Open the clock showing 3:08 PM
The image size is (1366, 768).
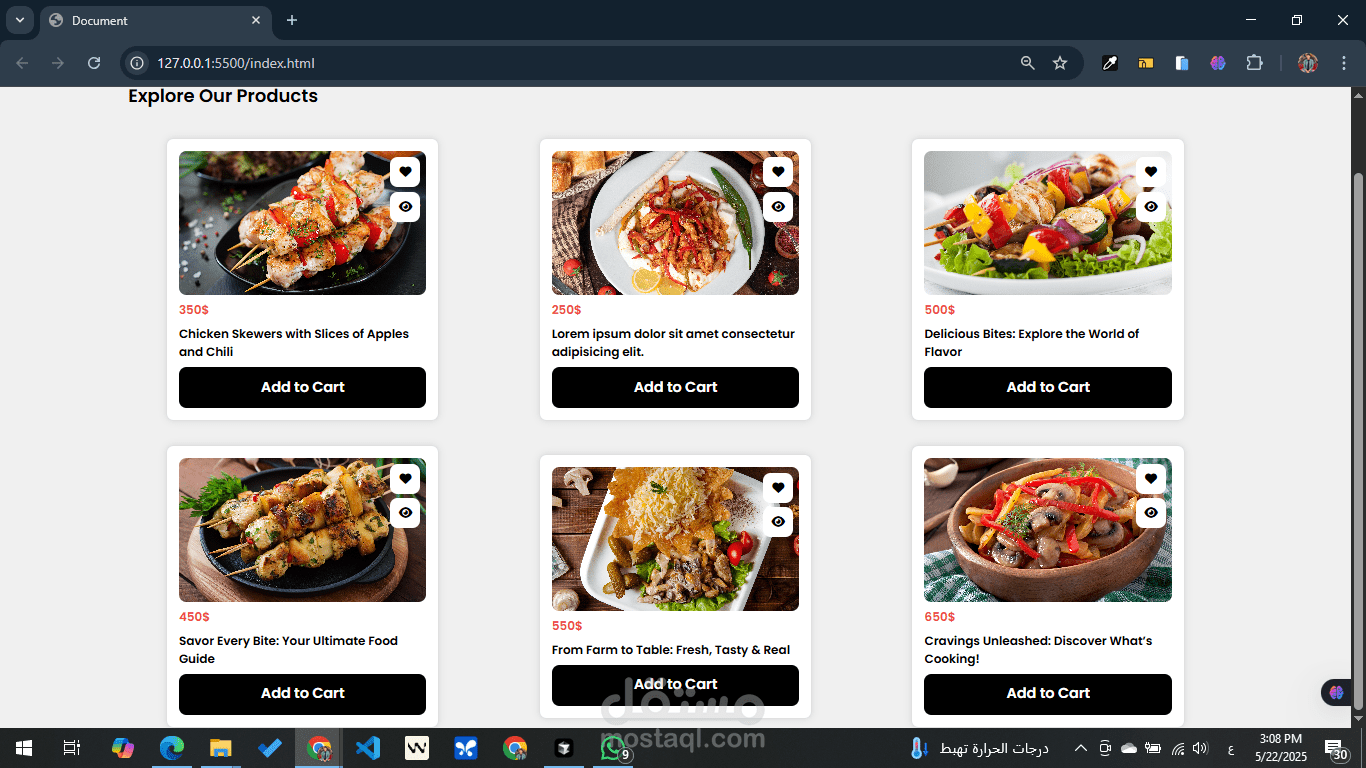(1279, 748)
